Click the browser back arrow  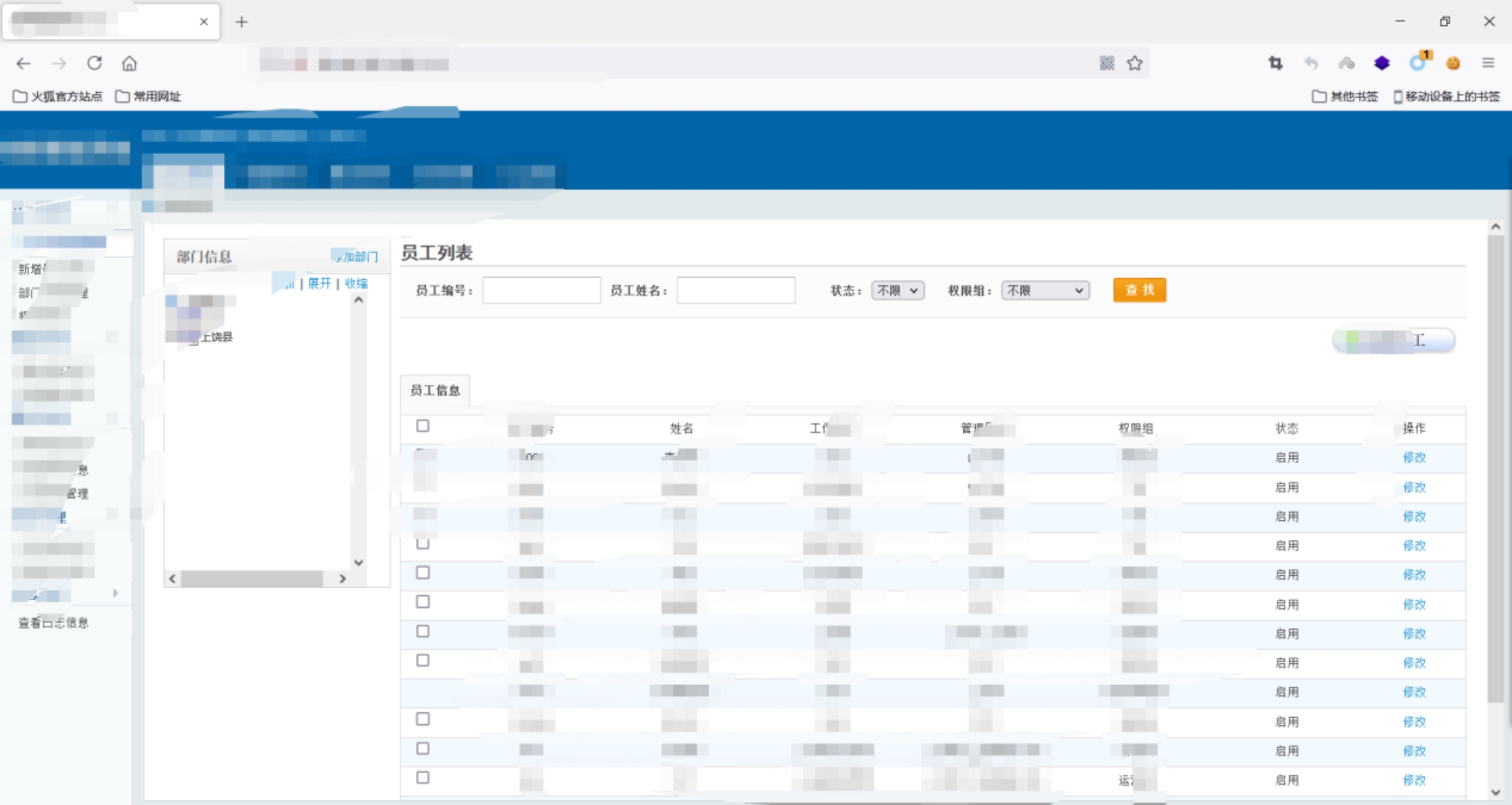point(24,63)
